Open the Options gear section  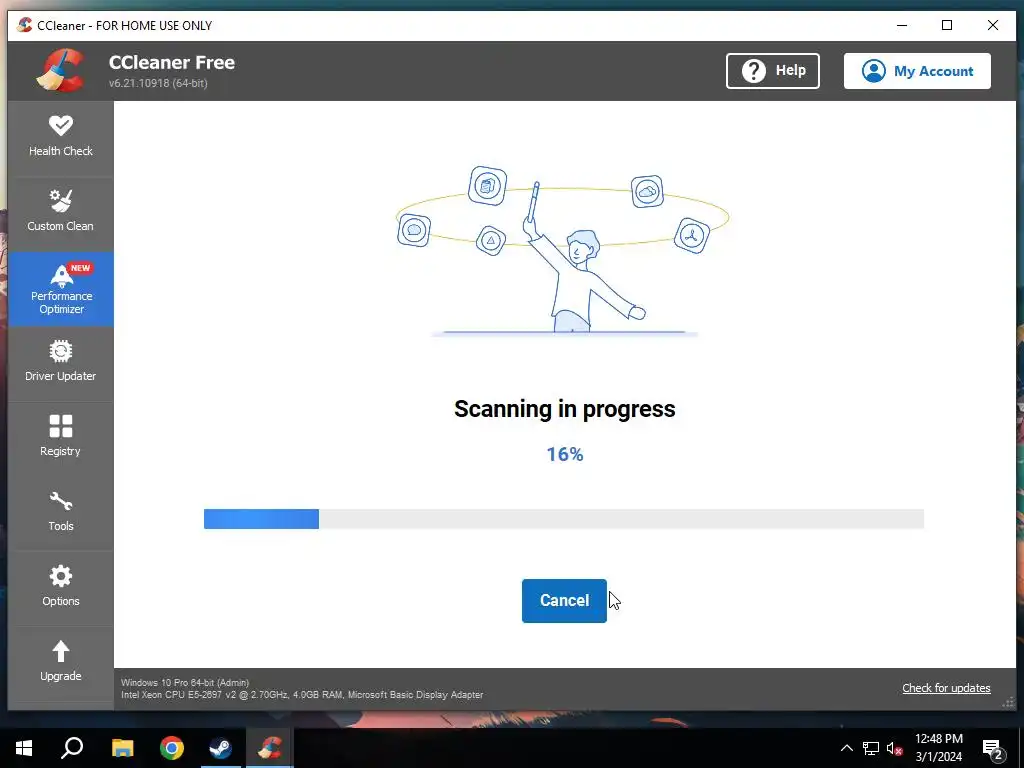(x=61, y=588)
